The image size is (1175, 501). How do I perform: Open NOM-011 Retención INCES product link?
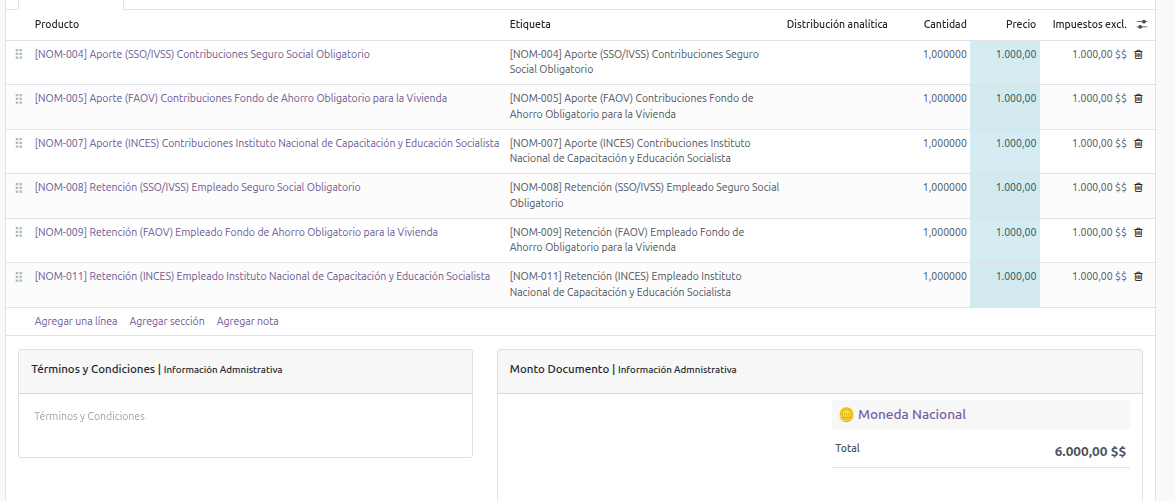tap(262, 276)
